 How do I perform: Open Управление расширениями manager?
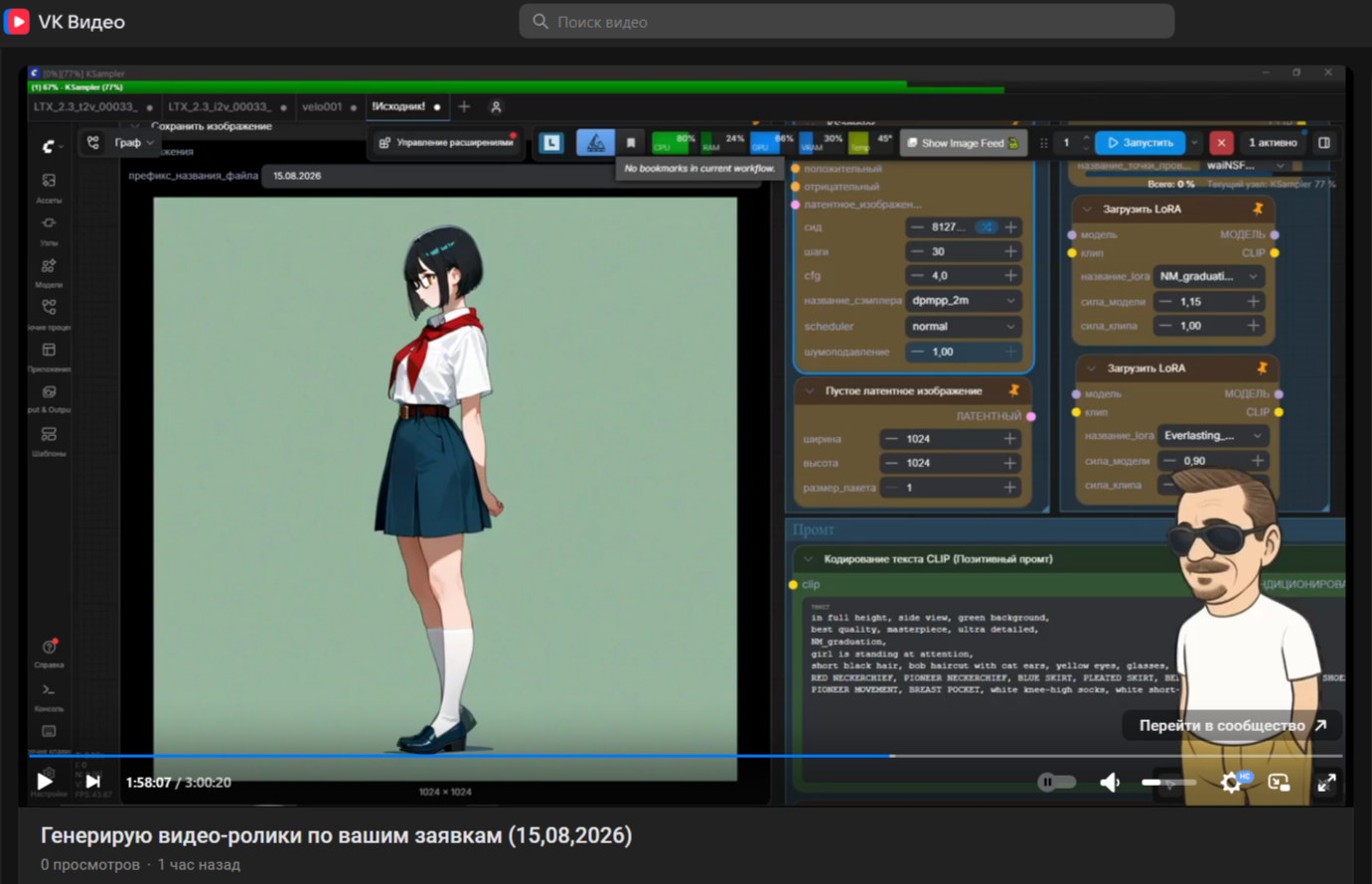[447, 143]
